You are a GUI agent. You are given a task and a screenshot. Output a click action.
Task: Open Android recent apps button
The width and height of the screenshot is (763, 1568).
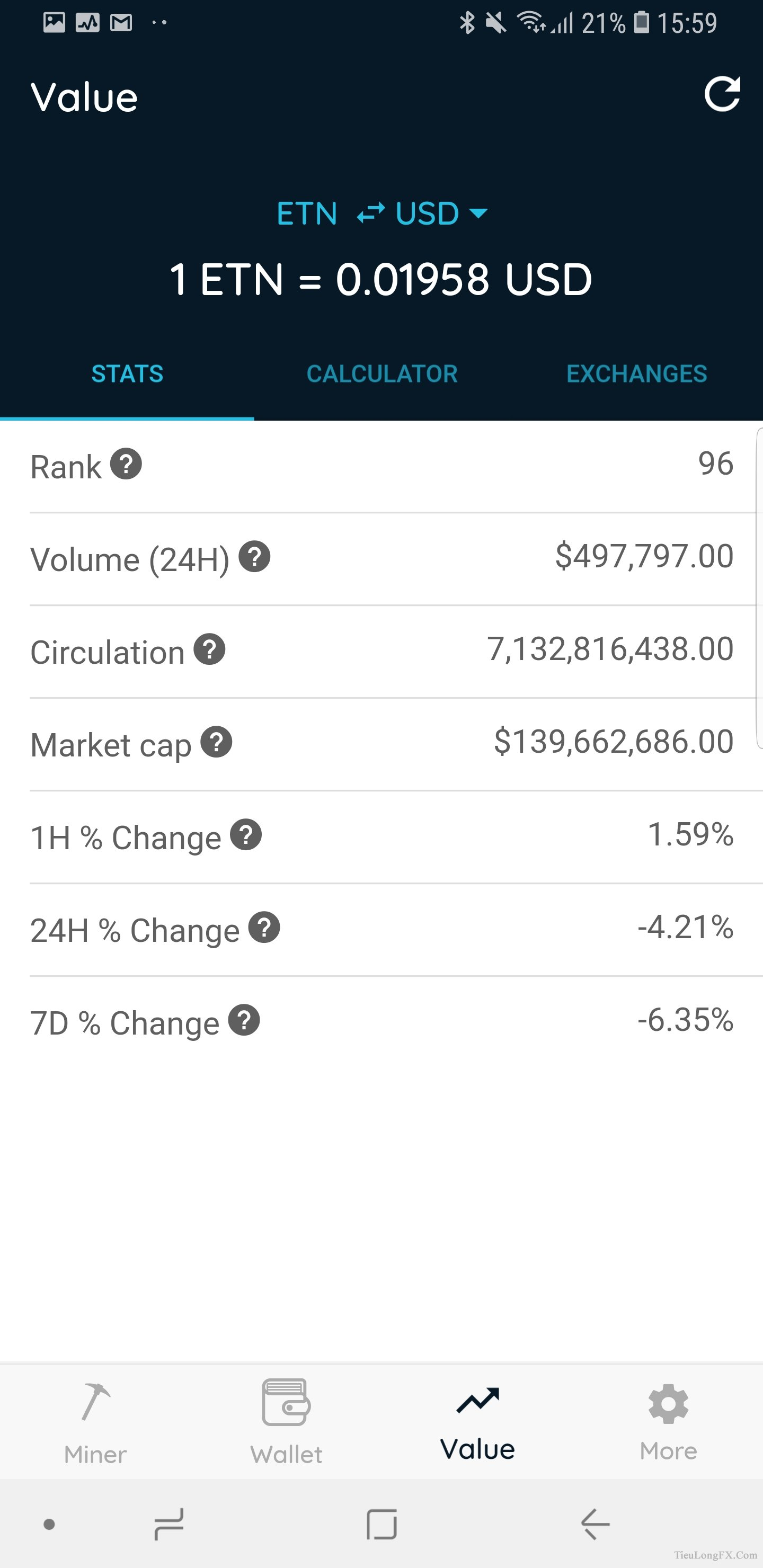pos(168,1525)
